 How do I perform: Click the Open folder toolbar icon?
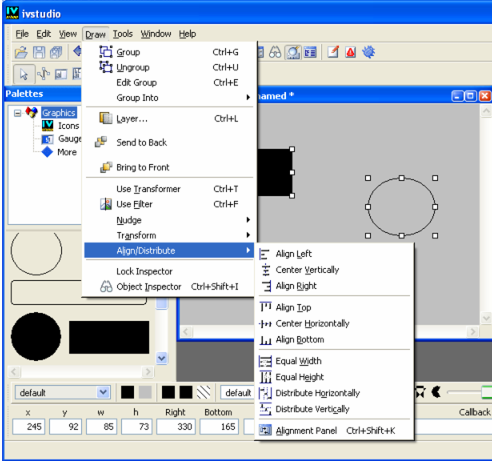click(21, 52)
